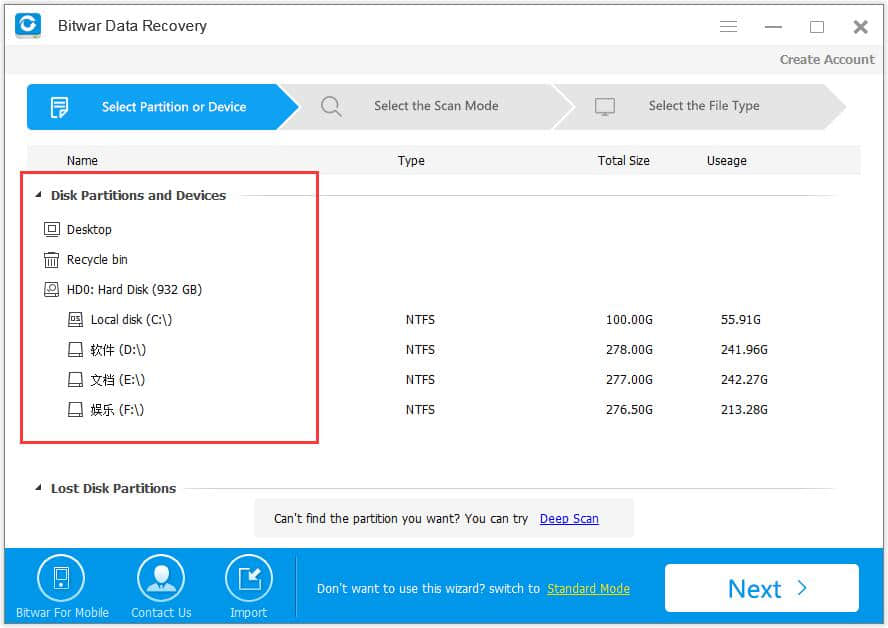Click the magnifier icon in Scan Mode step
Viewport: 888px width, 628px height.
tap(331, 106)
